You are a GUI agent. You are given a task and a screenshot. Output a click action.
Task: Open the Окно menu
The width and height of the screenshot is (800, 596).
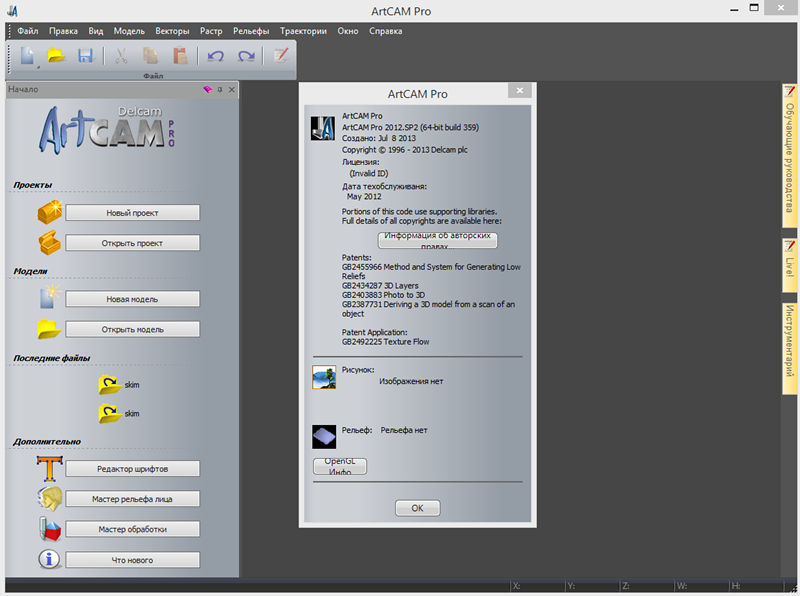(x=348, y=31)
